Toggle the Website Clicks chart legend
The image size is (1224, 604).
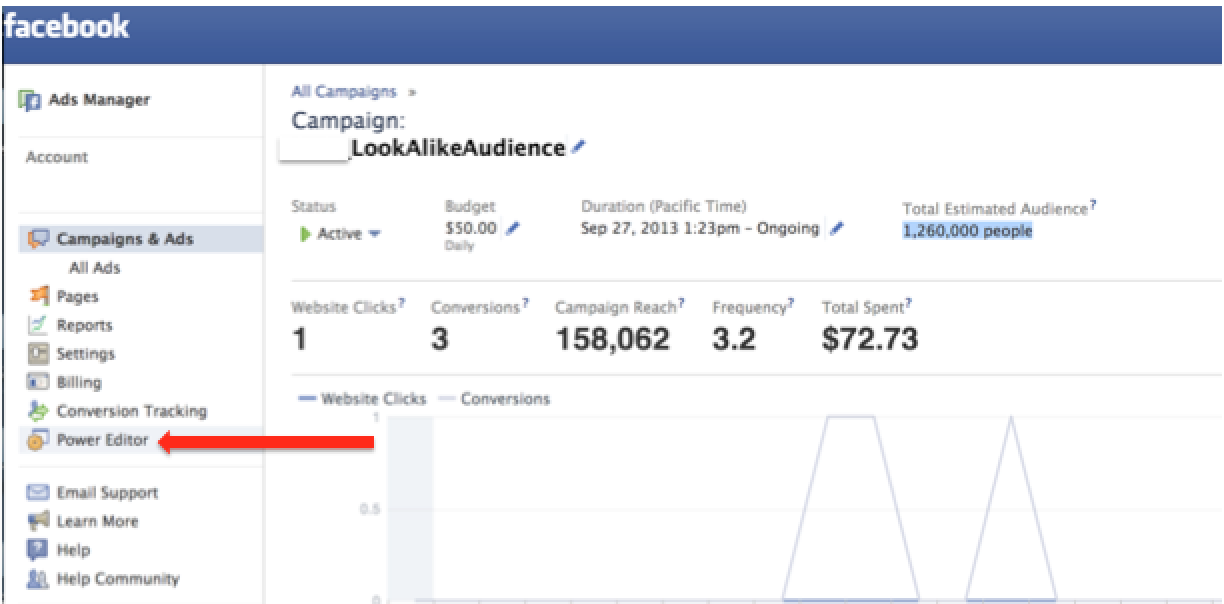(x=363, y=399)
